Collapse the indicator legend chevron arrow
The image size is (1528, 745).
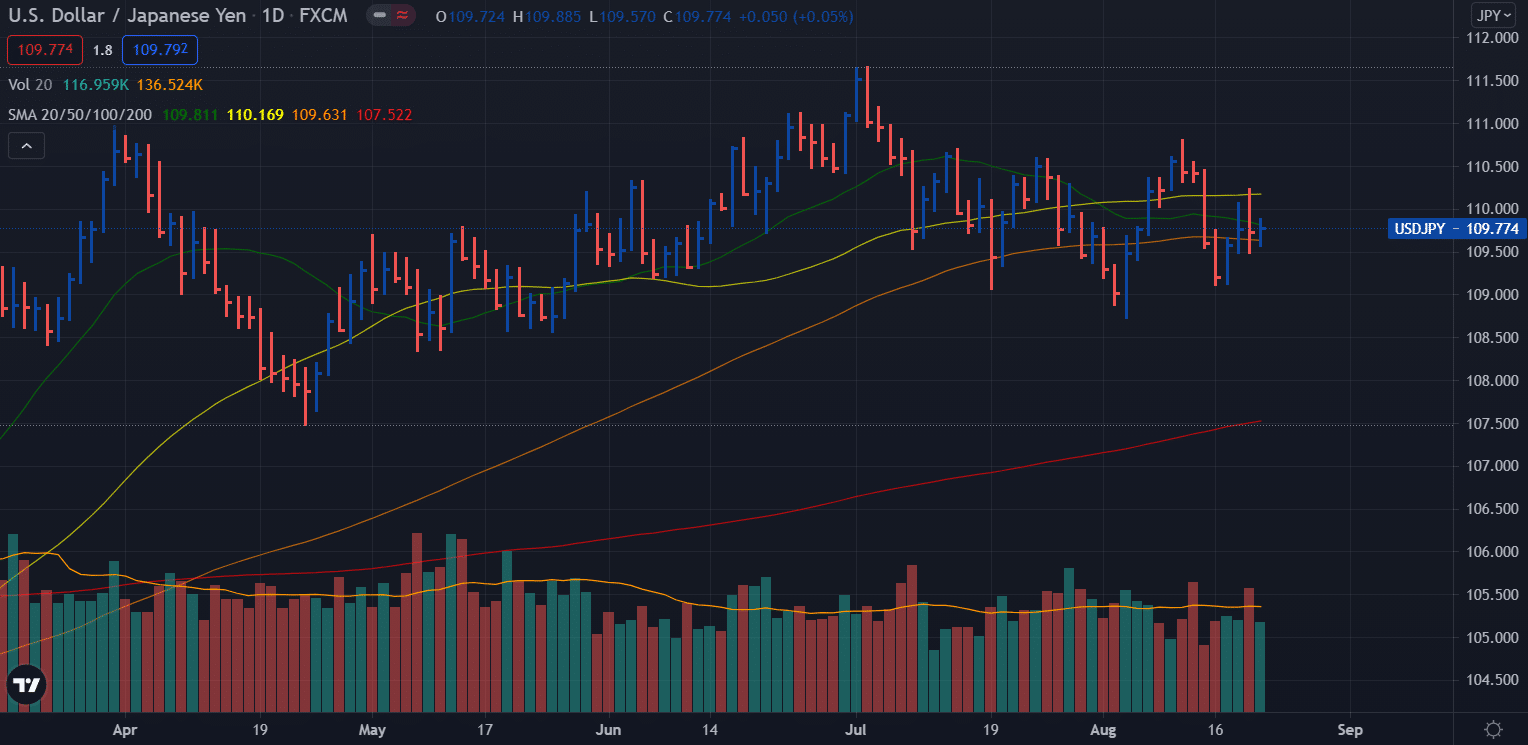(26, 145)
